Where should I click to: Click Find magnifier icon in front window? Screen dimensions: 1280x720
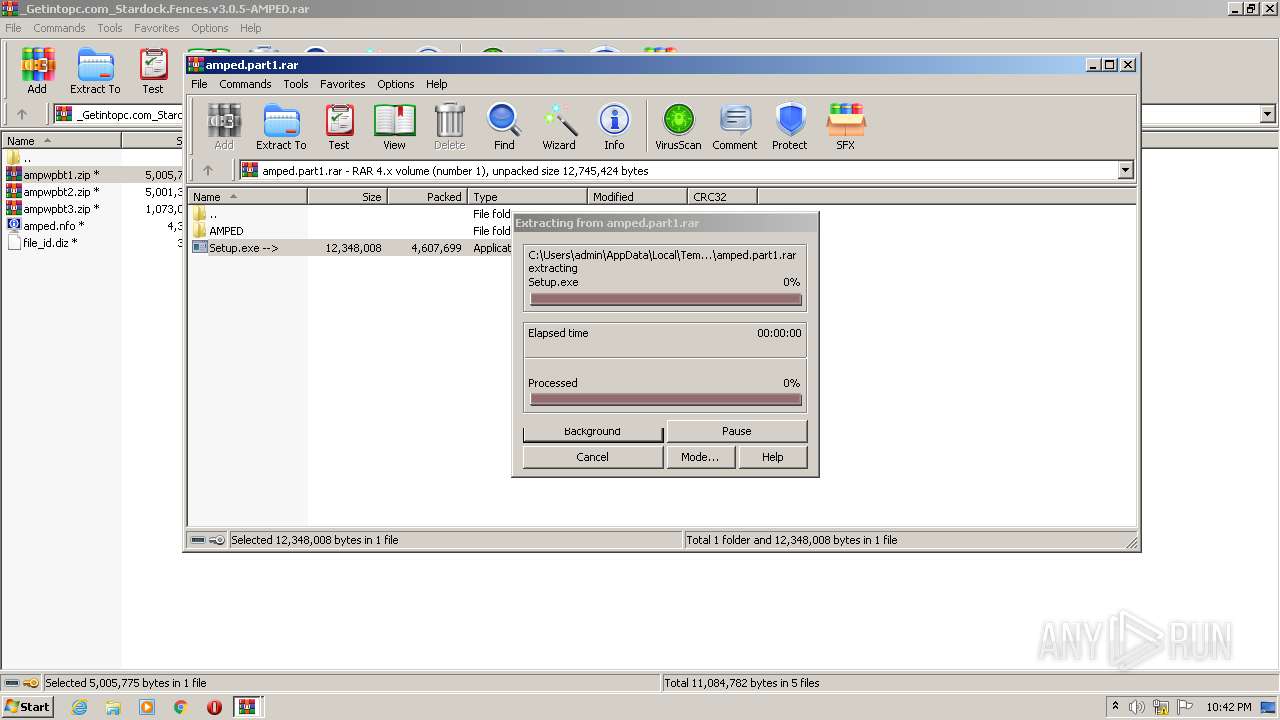[504, 127]
